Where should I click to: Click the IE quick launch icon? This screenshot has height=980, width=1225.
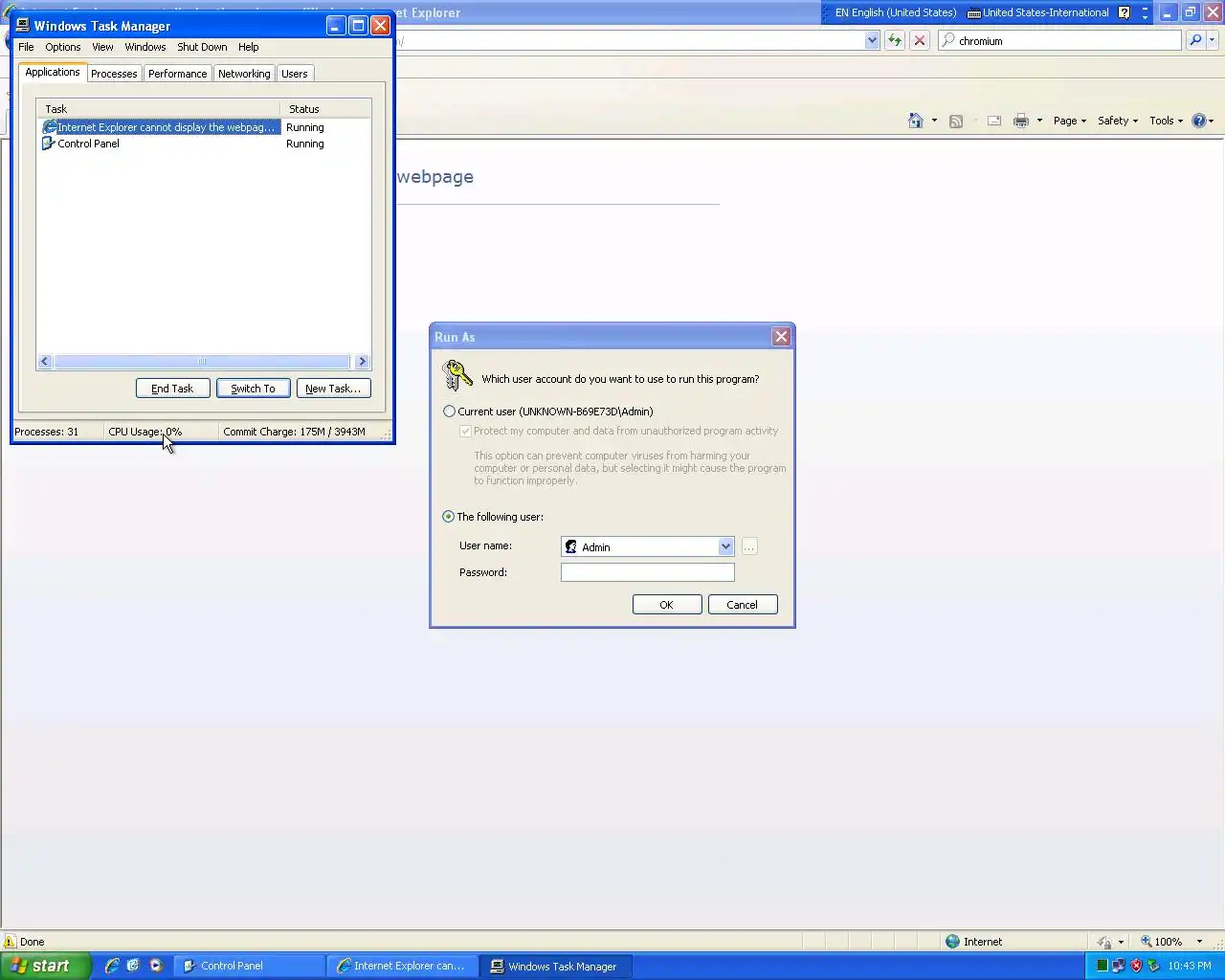pyautogui.click(x=112, y=966)
